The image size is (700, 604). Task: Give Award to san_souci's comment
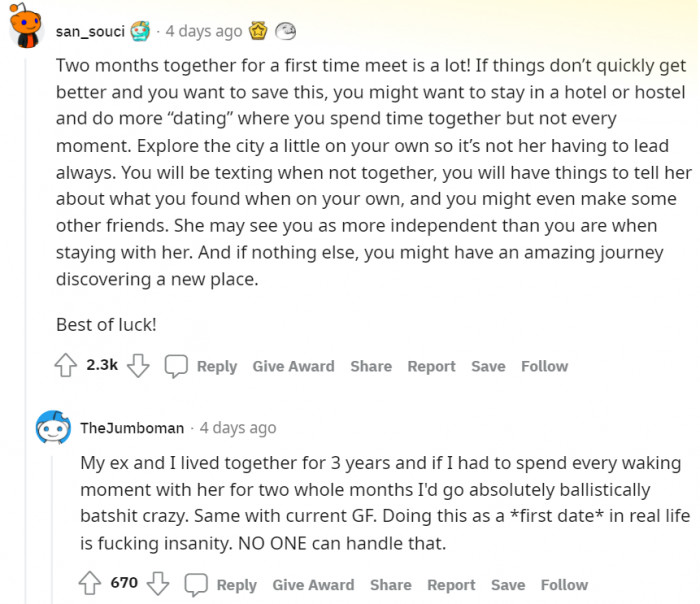[293, 366]
